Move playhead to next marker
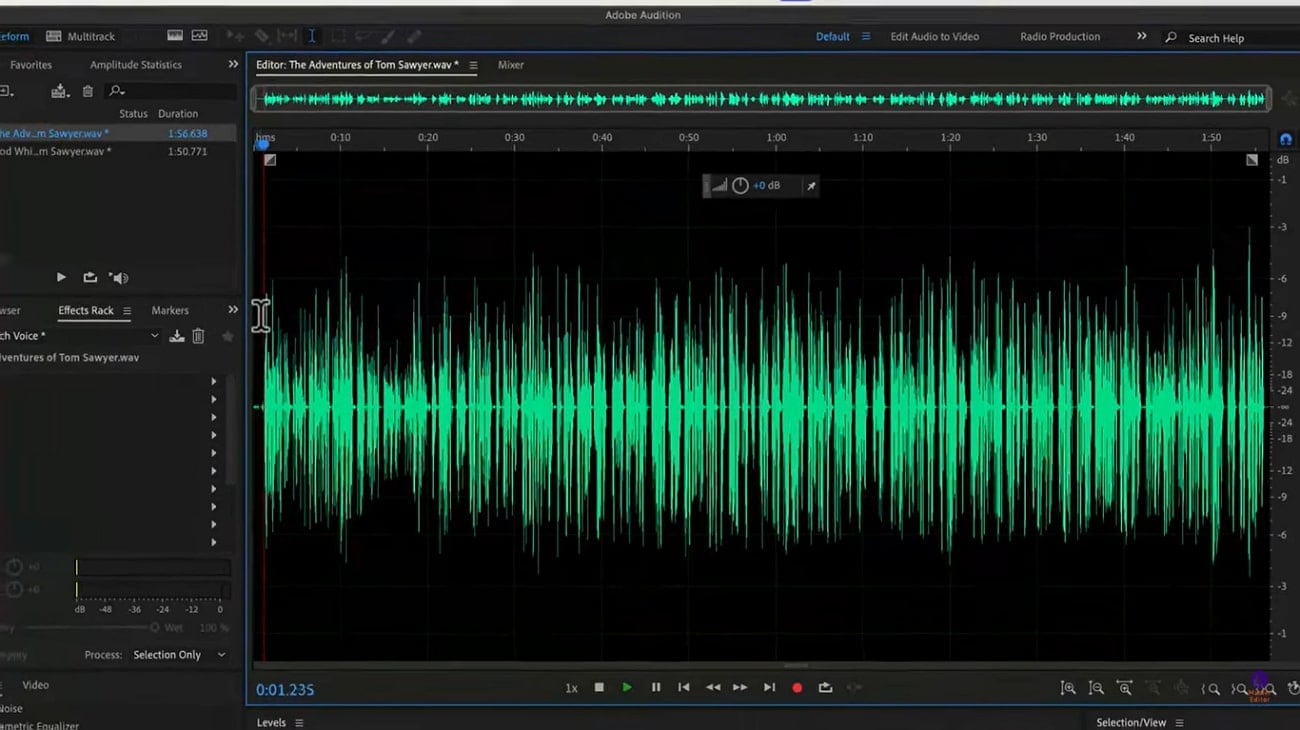 point(769,687)
